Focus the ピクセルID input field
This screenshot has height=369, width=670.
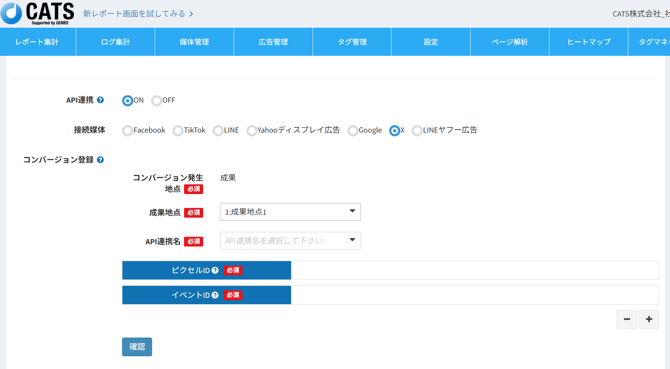(x=475, y=270)
